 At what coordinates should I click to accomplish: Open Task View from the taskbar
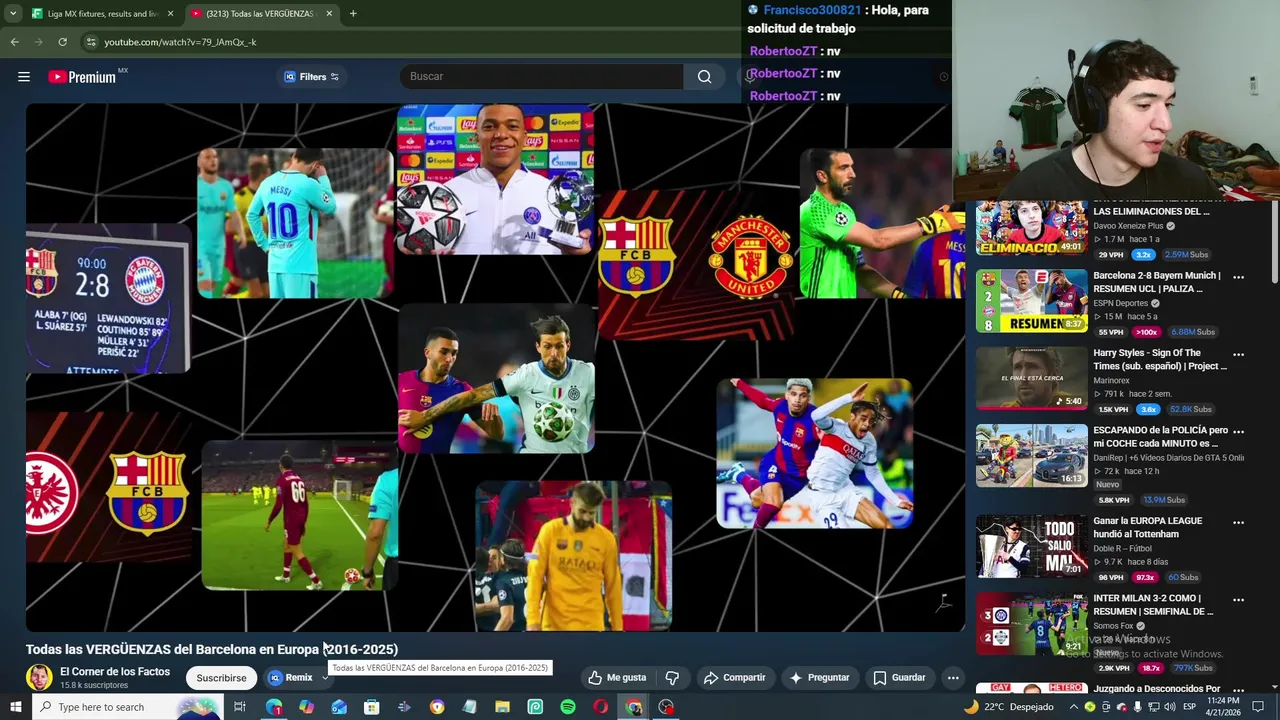240,707
